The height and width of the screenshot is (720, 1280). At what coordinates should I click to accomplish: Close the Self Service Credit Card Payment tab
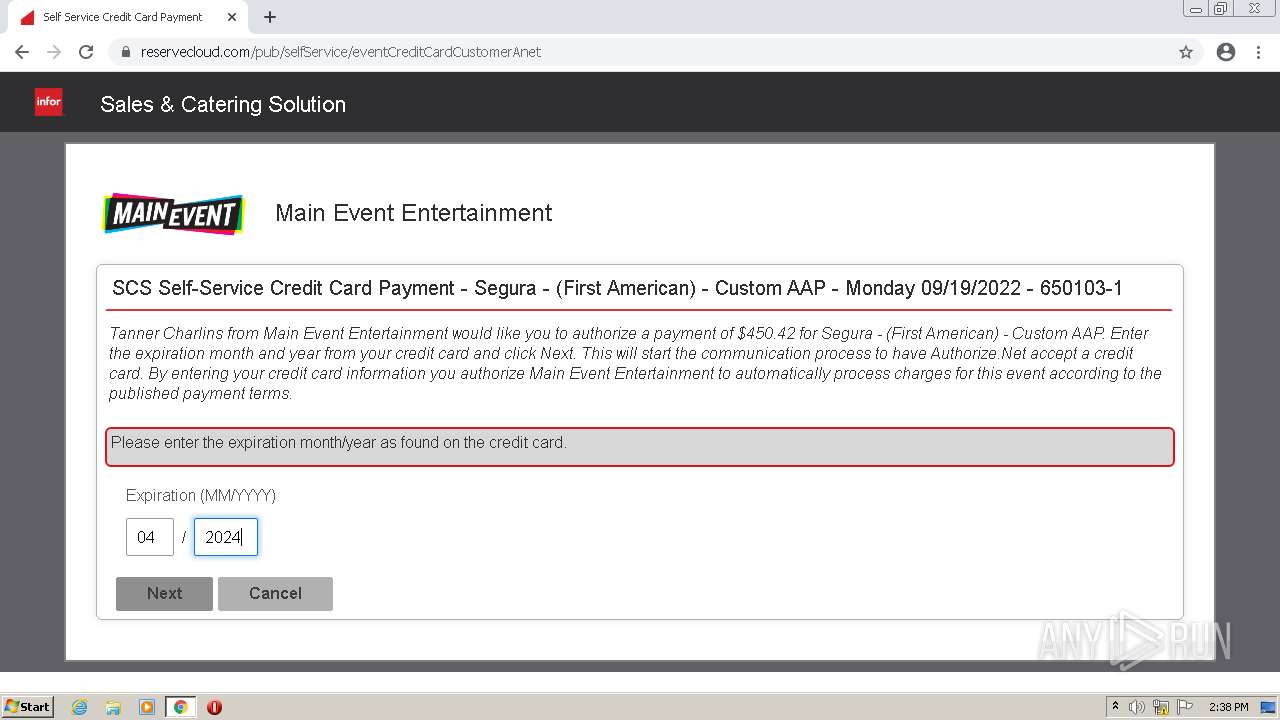coord(232,17)
